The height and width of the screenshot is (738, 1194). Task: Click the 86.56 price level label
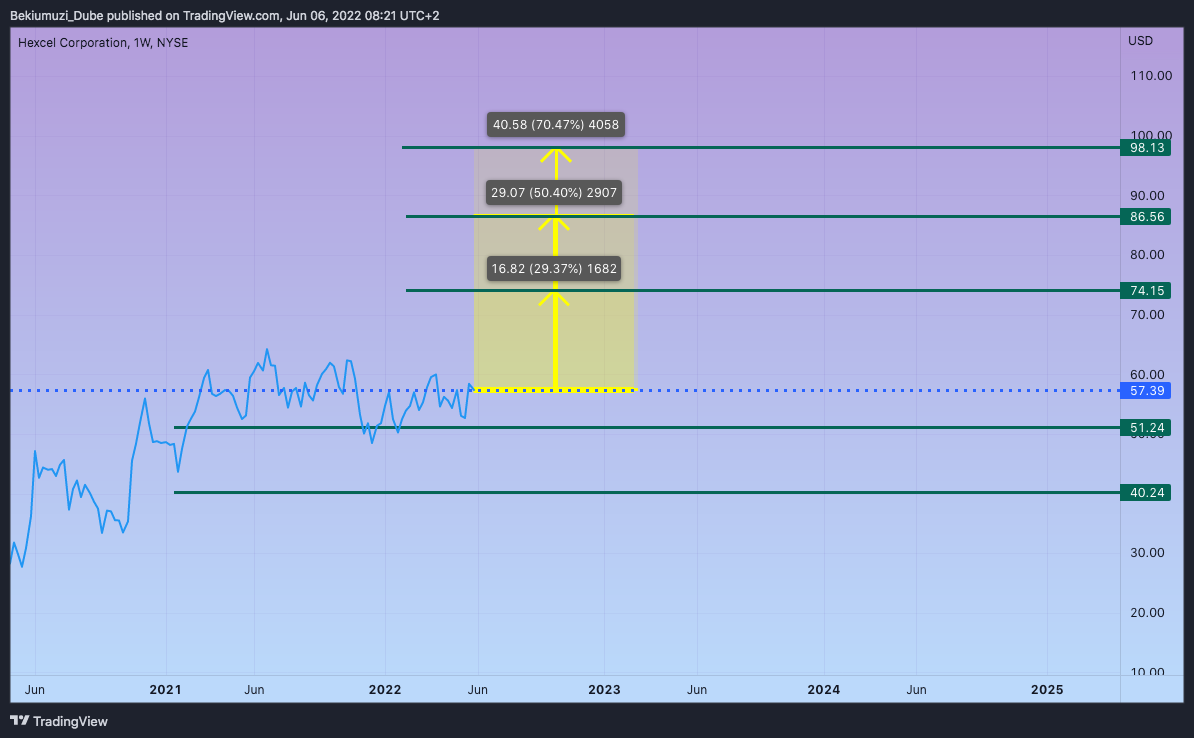1145,217
